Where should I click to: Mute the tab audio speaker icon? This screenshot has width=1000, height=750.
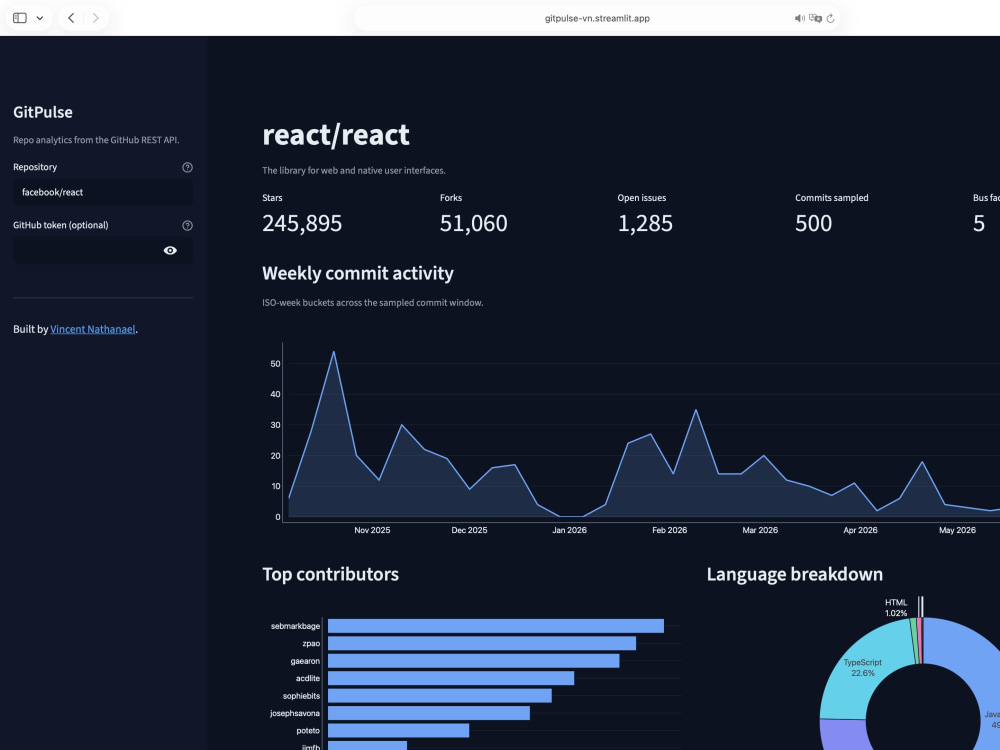[799, 18]
